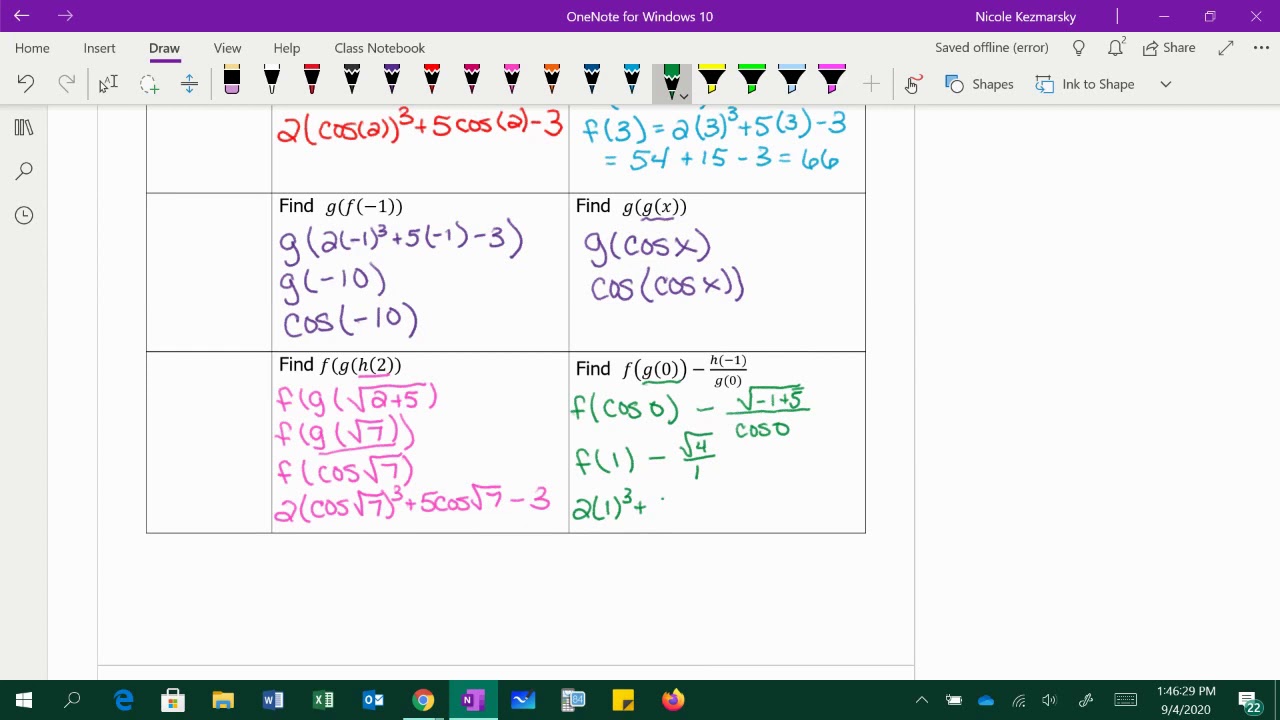Choose the yellow highlighter
This screenshot has width=1280, height=720.
tap(712, 80)
